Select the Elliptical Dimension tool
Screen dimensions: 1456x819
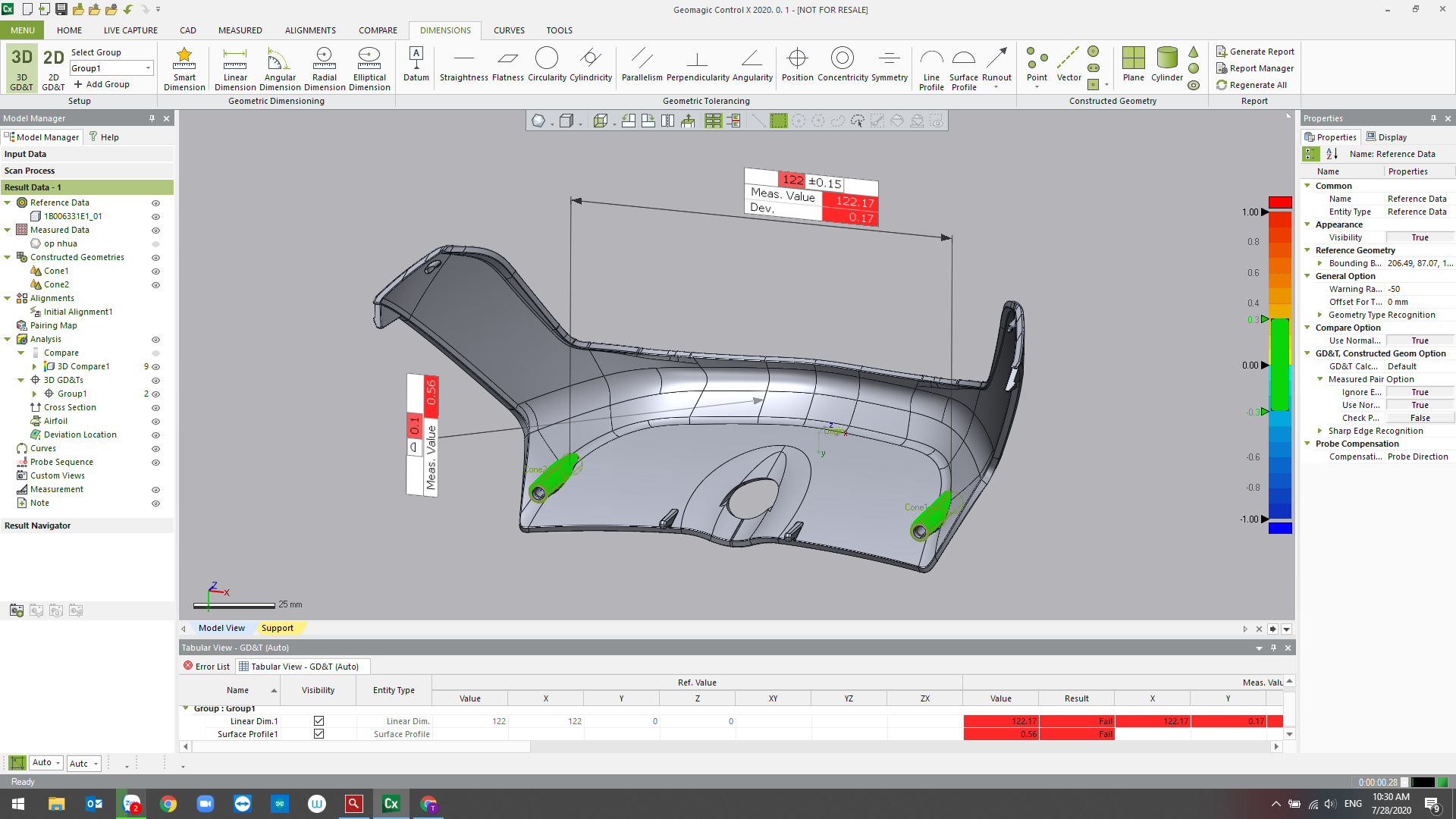tap(369, 68)
